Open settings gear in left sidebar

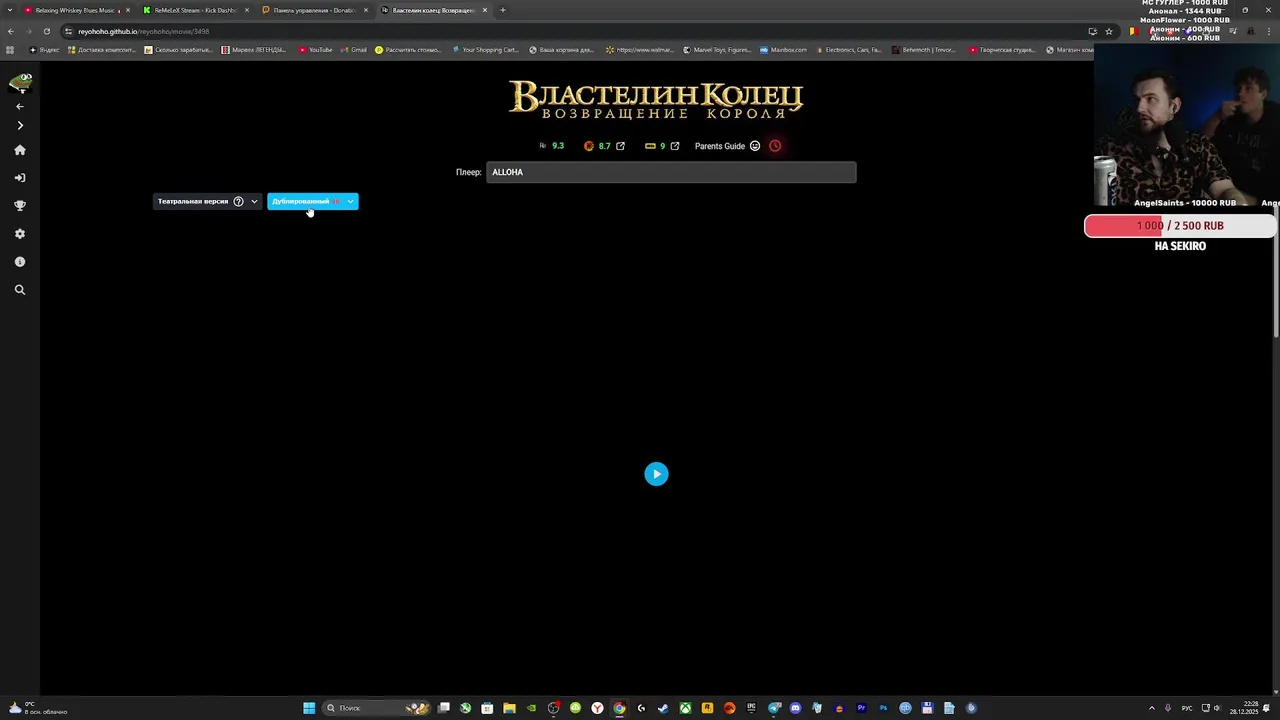click(19, 234)
